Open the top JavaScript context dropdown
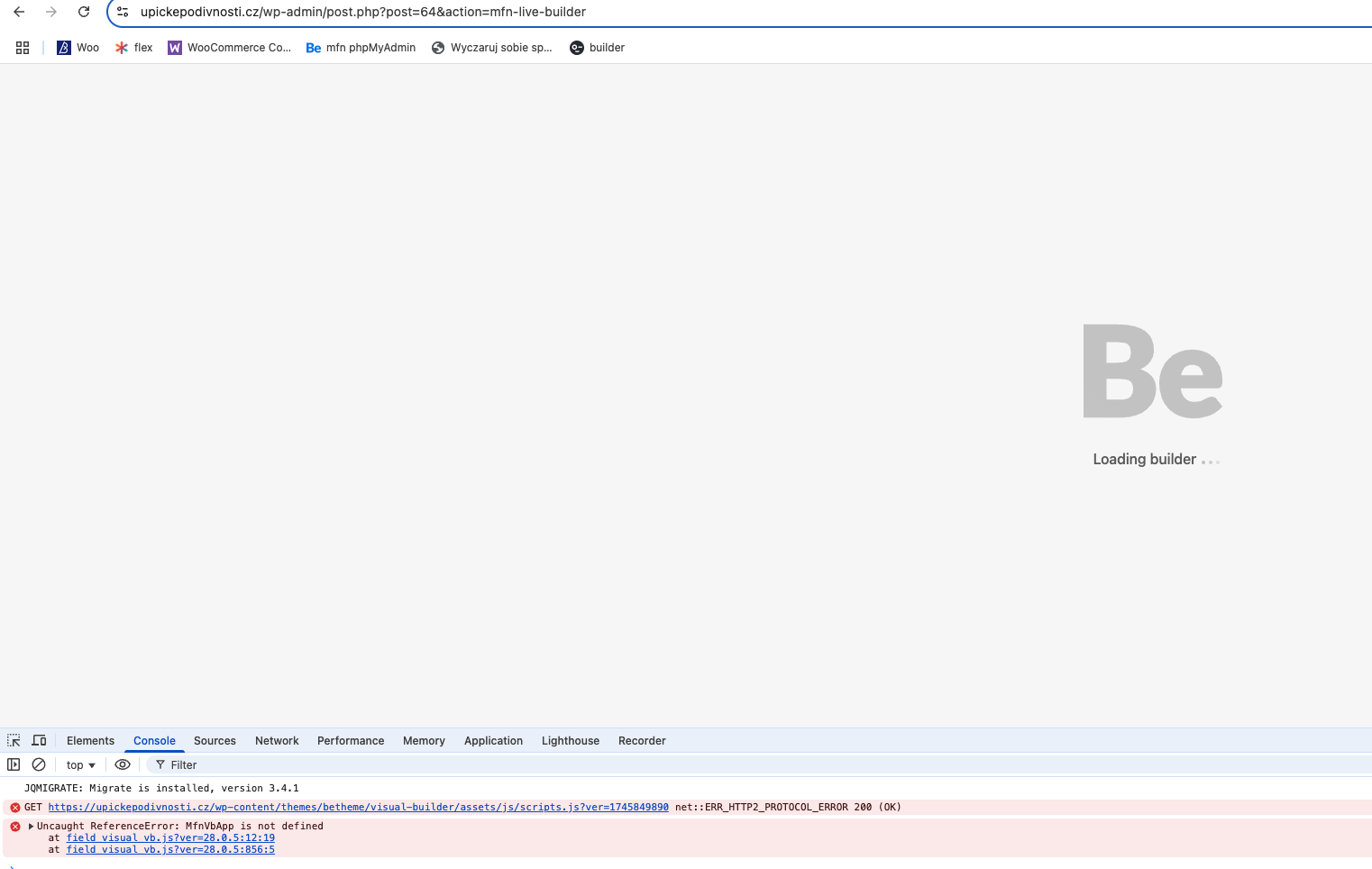This screenshot has width=1372, height=869. coord(81,764)
